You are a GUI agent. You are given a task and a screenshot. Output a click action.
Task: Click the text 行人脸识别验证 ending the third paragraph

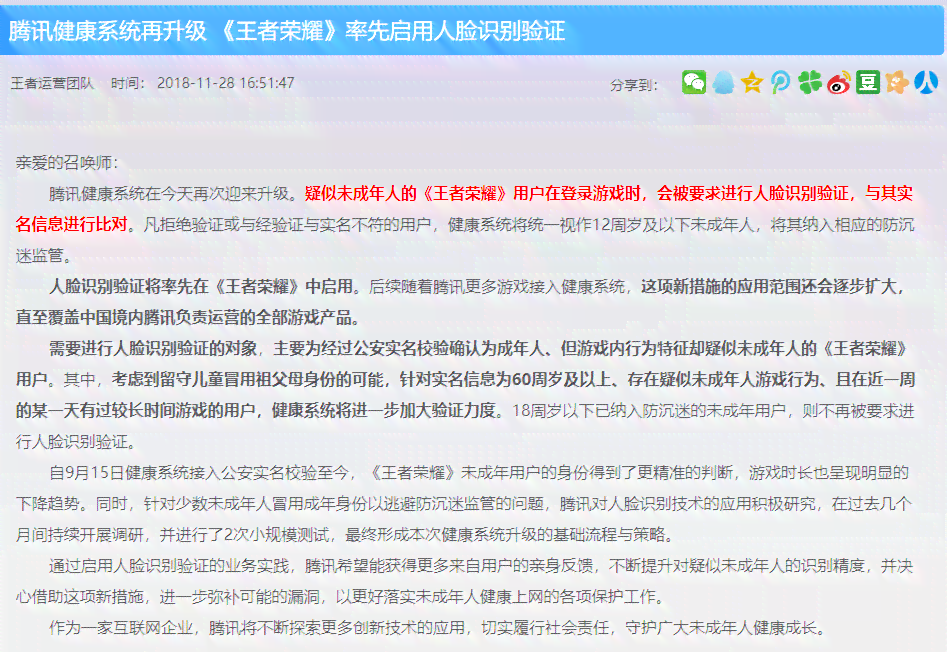[75, 442]
